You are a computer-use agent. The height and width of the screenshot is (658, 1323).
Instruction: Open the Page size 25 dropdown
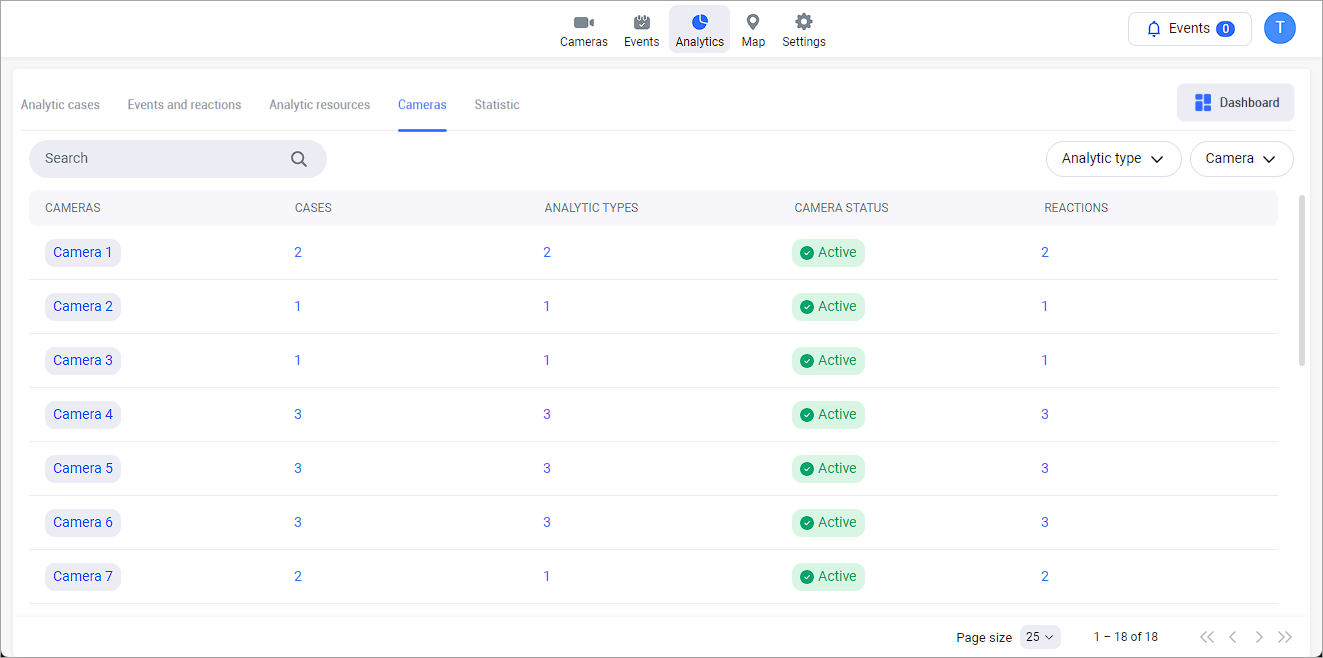[x=1040, y=637]
